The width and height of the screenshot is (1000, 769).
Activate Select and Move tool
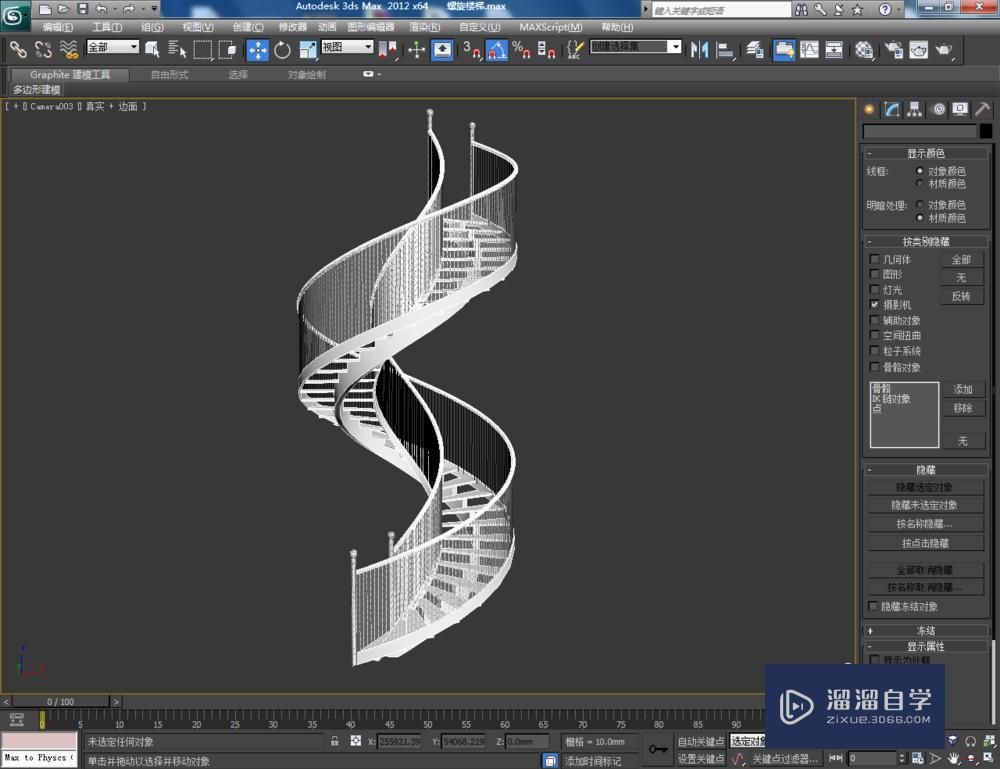pyautogui.click(x=257, y=50)
